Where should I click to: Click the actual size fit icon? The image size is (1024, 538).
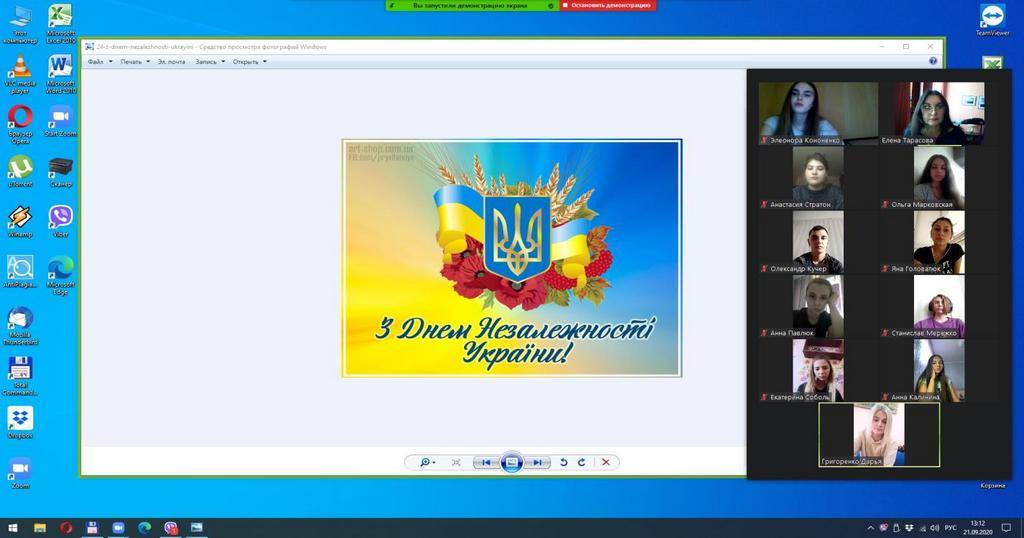(456, 462)
